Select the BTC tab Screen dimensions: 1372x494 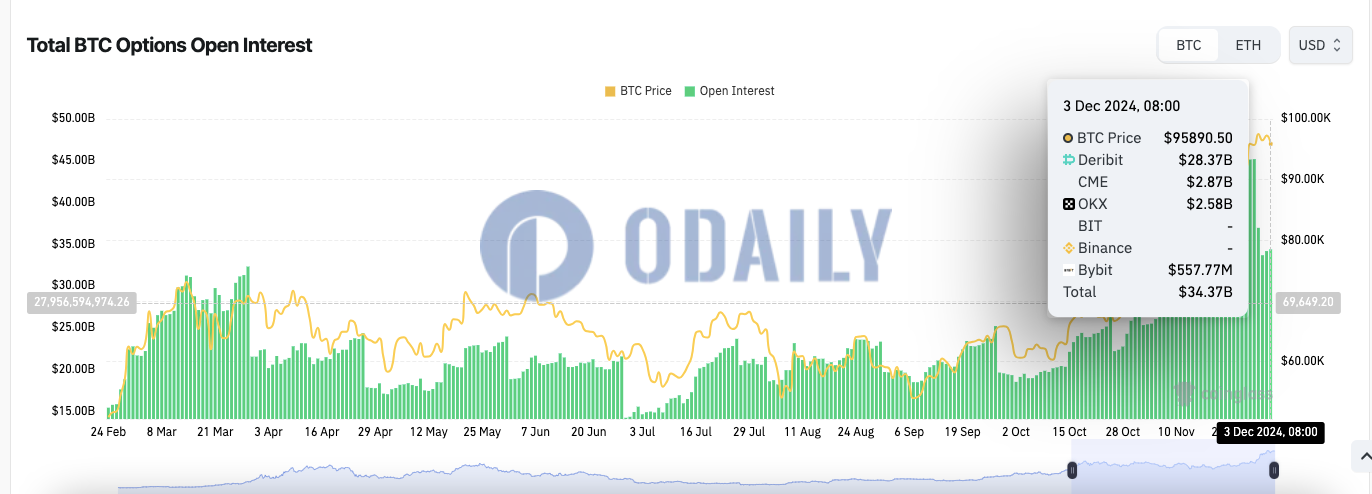[x=1189, y=45]
